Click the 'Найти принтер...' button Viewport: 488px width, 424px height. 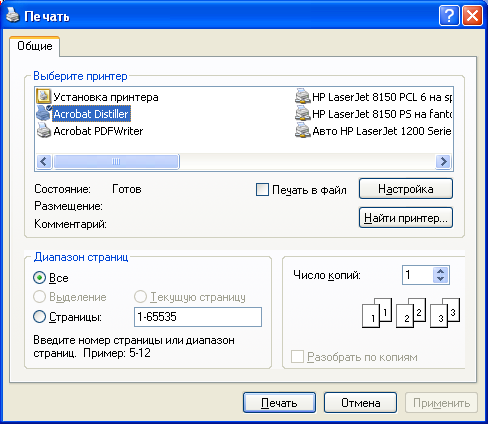[406, 218]
